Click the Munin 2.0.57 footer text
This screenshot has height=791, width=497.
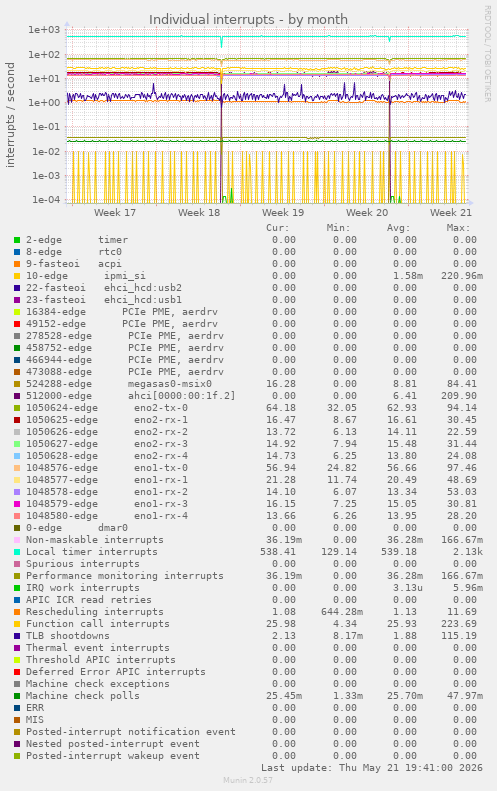coord(248,780)
